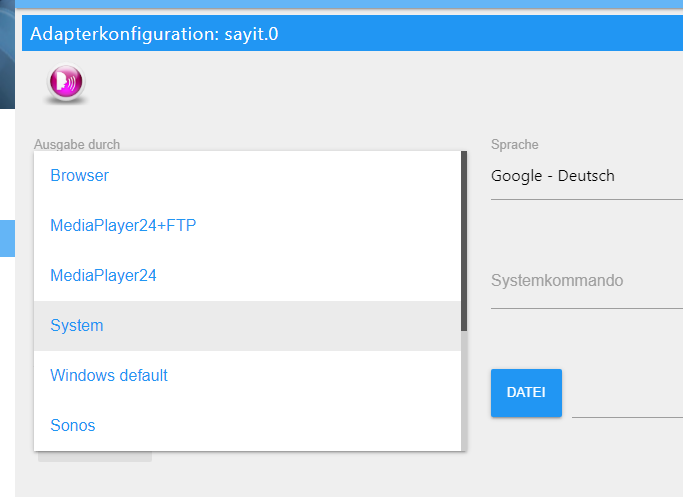Select Sonos in the dropdown list
Viewport: 683px width, 497px height.
tap(73, 426)
